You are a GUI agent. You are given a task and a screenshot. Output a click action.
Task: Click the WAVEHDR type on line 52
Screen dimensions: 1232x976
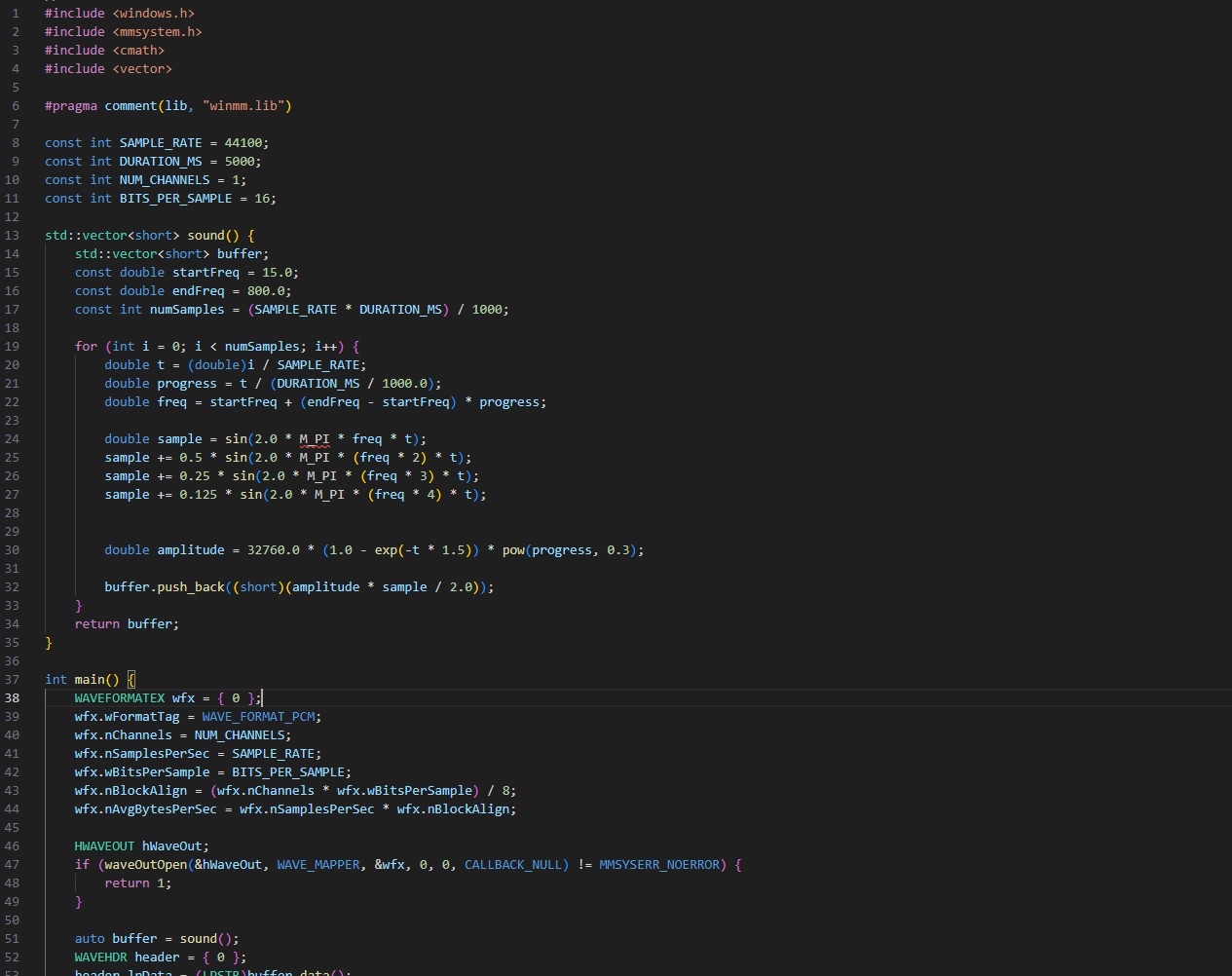tap(100, 957)
